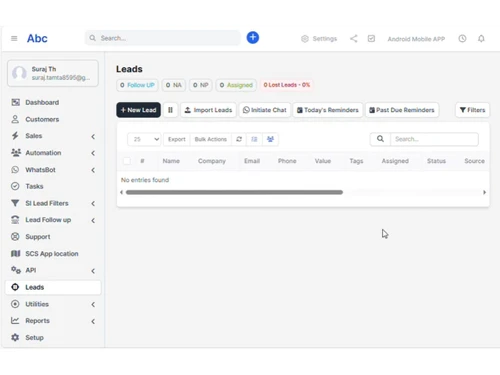The height and width of the screenshot is (375, 500).
Task: Click the SI Lead Filters funnel icon
Action: pos(15,203)
